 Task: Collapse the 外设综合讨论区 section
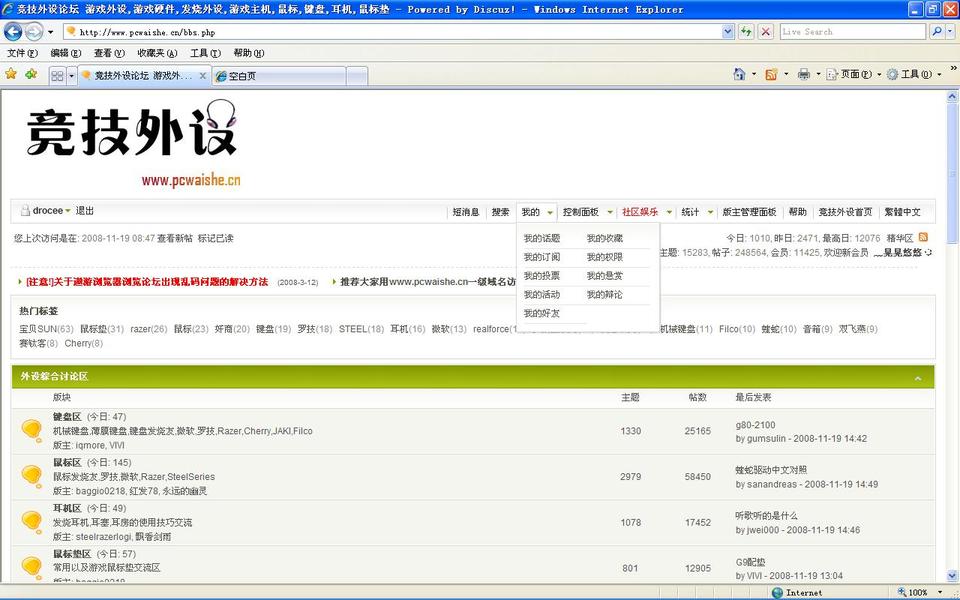click(918, 378)
